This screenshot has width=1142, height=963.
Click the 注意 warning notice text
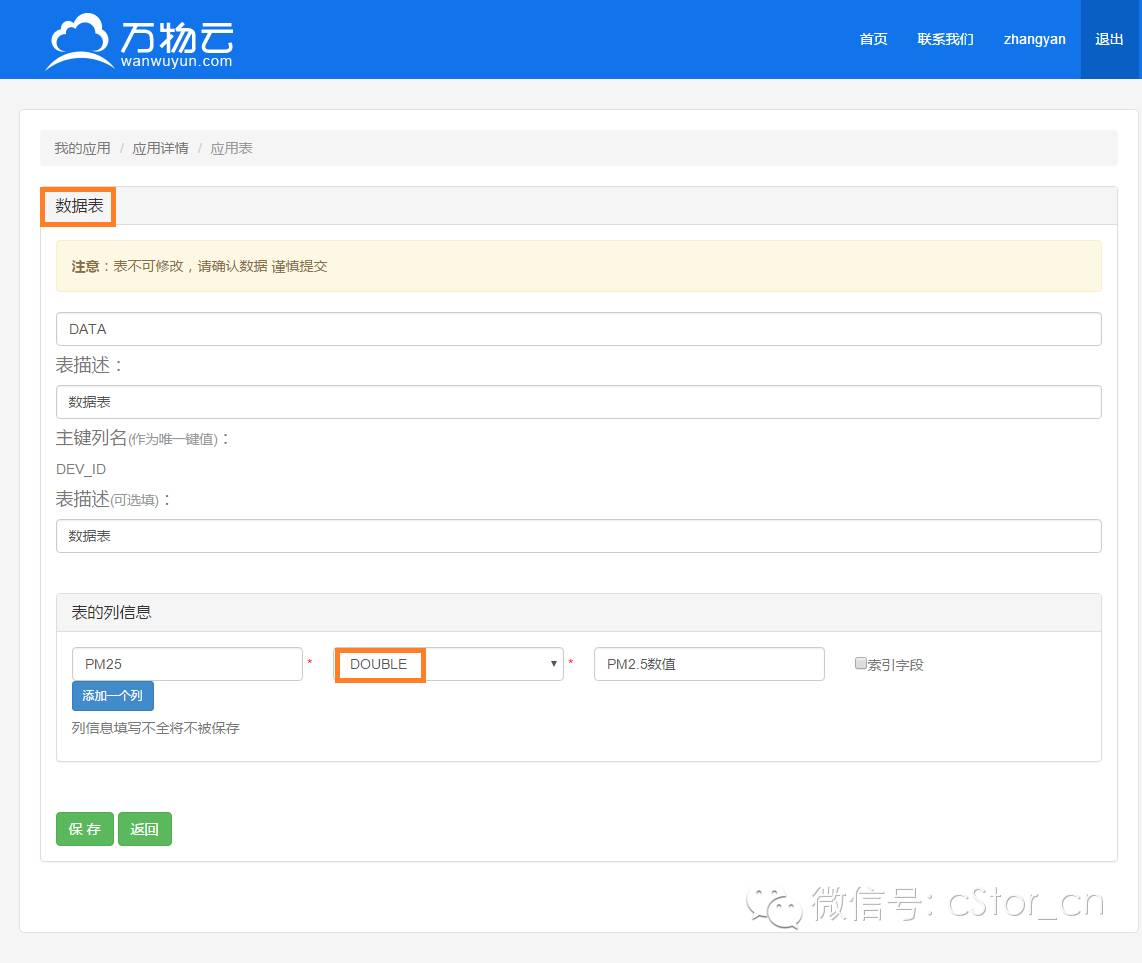[199, 267]
